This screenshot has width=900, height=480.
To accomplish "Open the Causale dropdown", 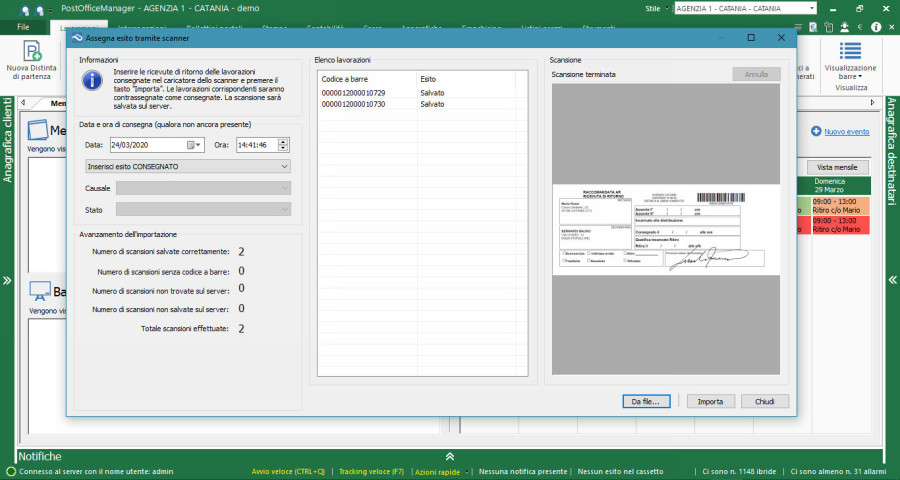I will coord(203,188).
